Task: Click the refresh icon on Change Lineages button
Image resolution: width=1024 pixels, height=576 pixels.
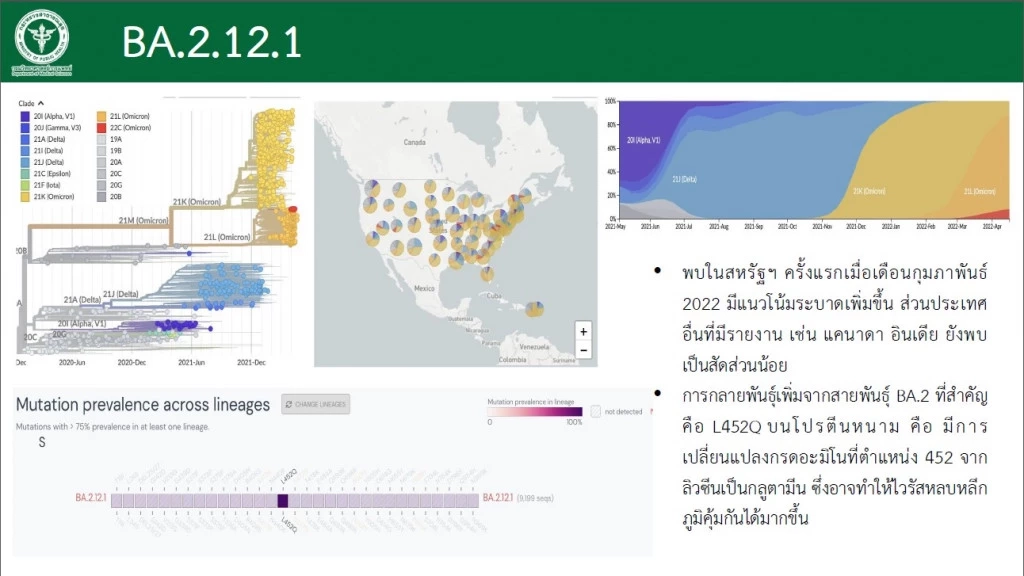Action: coord(288,405)
